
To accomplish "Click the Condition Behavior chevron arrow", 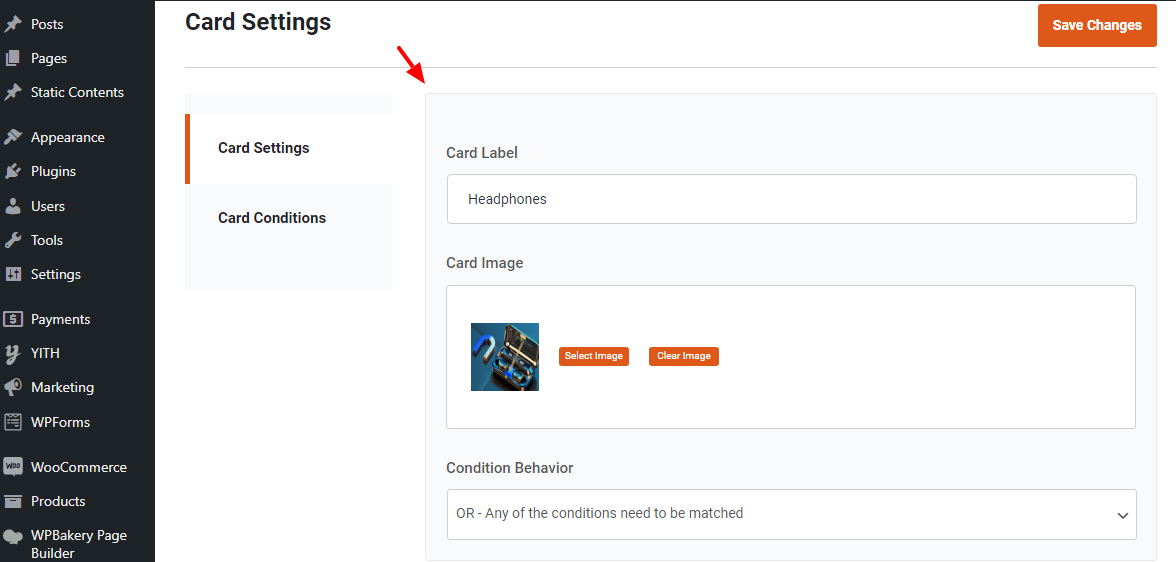I will 1121,515.
